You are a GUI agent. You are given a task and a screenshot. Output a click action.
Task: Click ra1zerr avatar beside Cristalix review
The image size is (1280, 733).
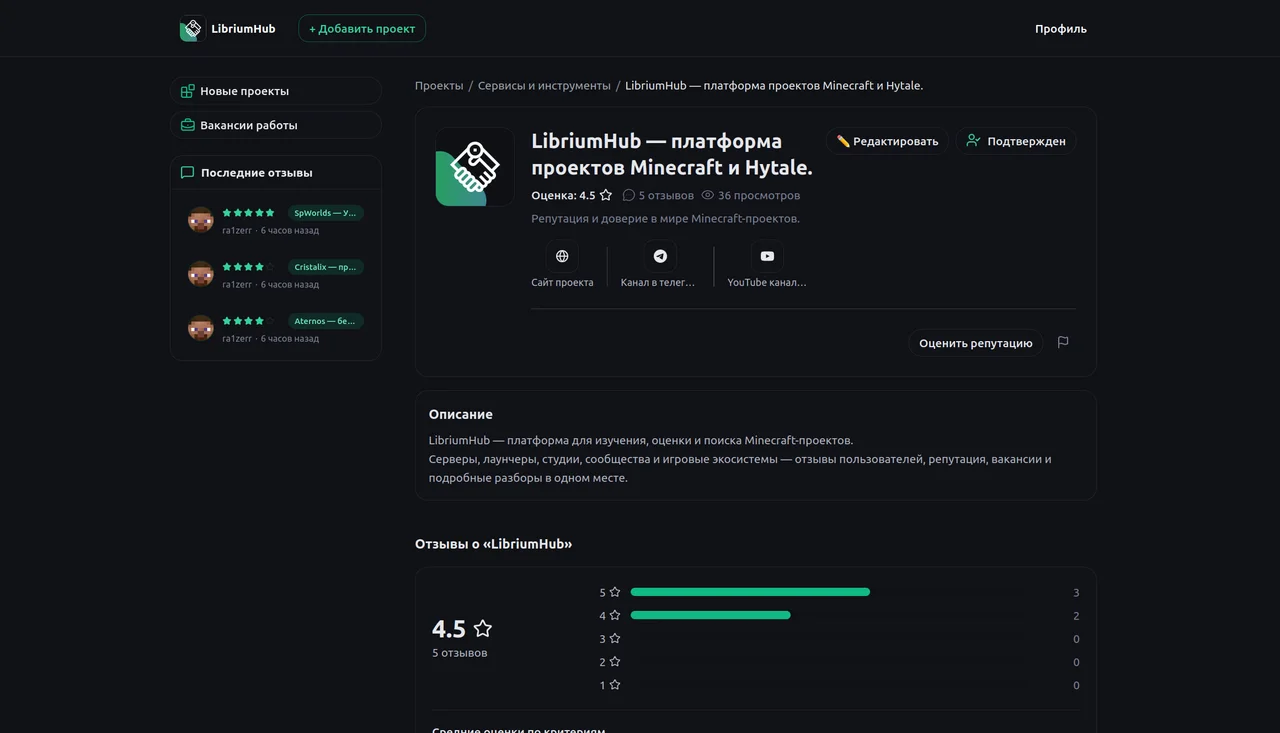[201, 274]
